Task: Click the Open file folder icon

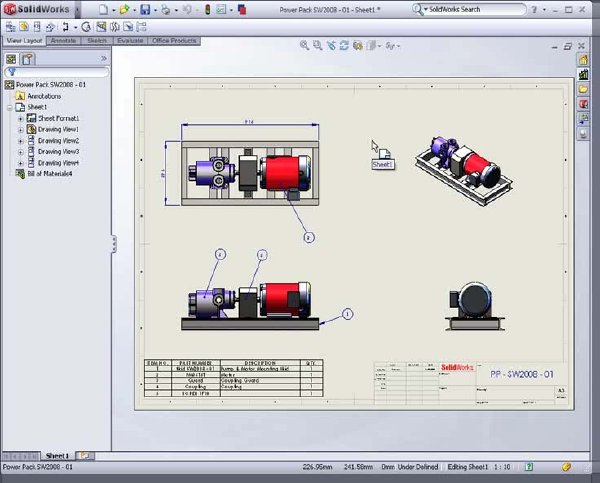Action: 124,9
